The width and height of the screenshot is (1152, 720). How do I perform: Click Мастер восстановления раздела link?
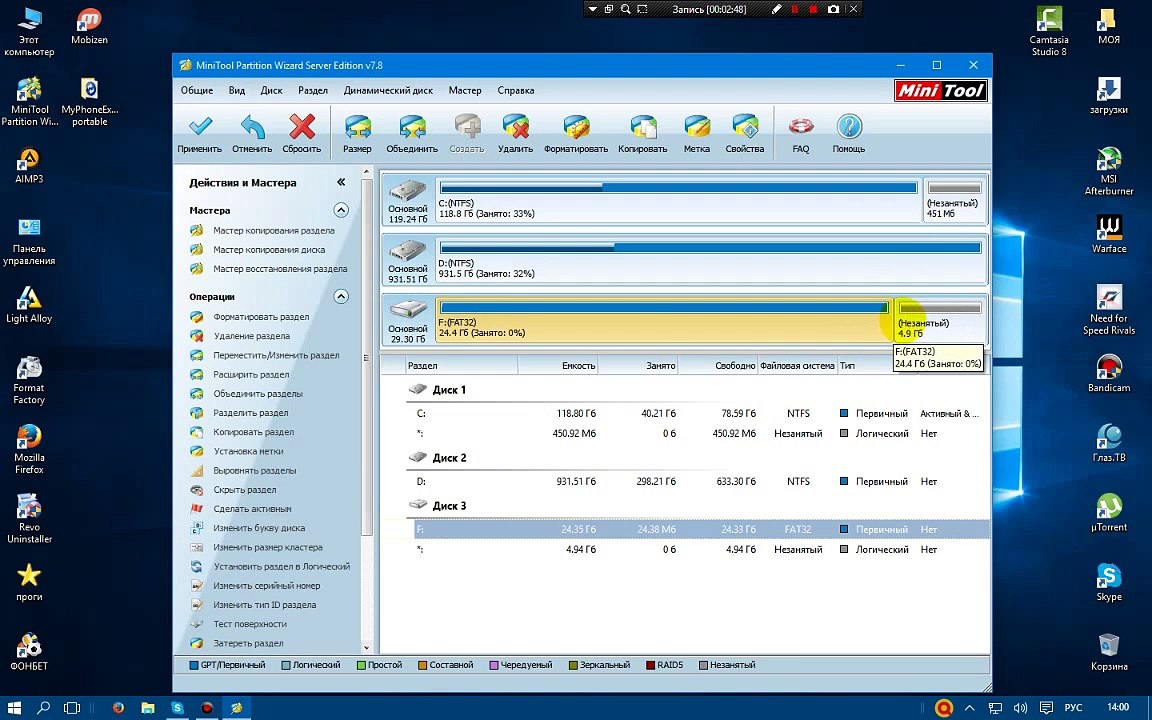pos(280,269)
